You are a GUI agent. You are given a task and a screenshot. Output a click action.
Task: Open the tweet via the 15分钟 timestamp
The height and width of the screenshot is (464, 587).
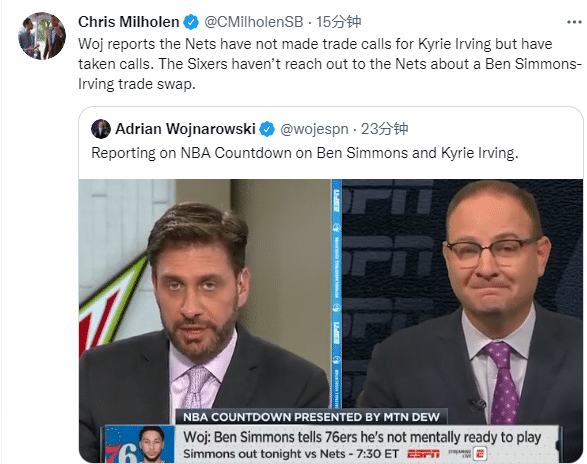point(338,22)
